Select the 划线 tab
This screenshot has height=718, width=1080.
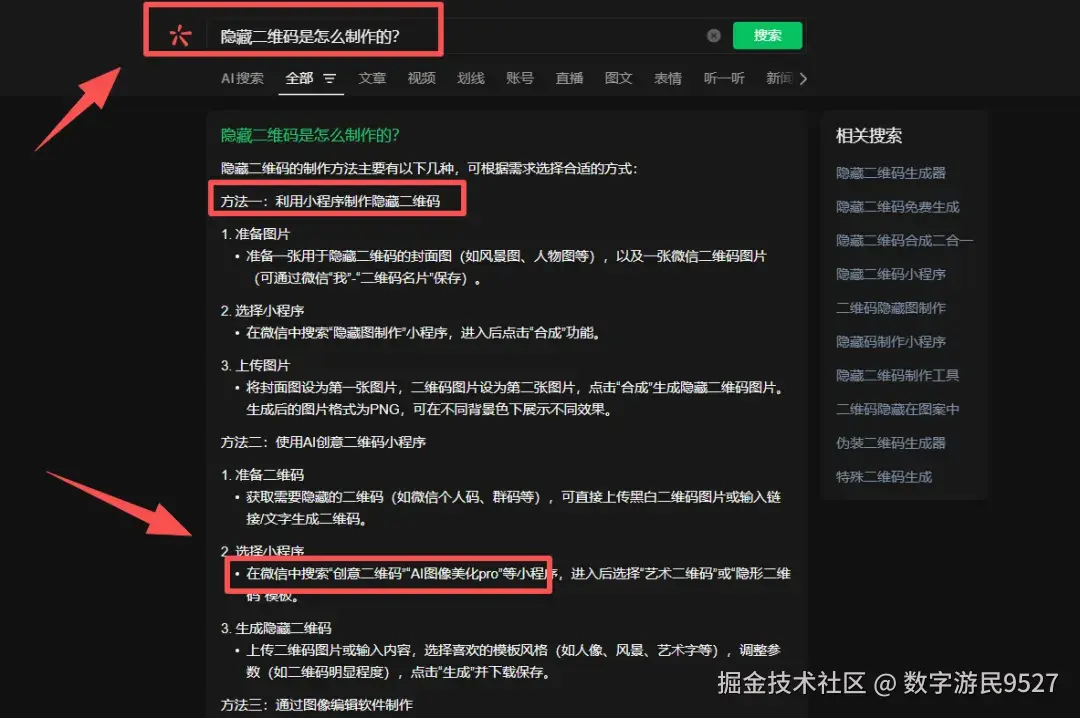(470, 77)
